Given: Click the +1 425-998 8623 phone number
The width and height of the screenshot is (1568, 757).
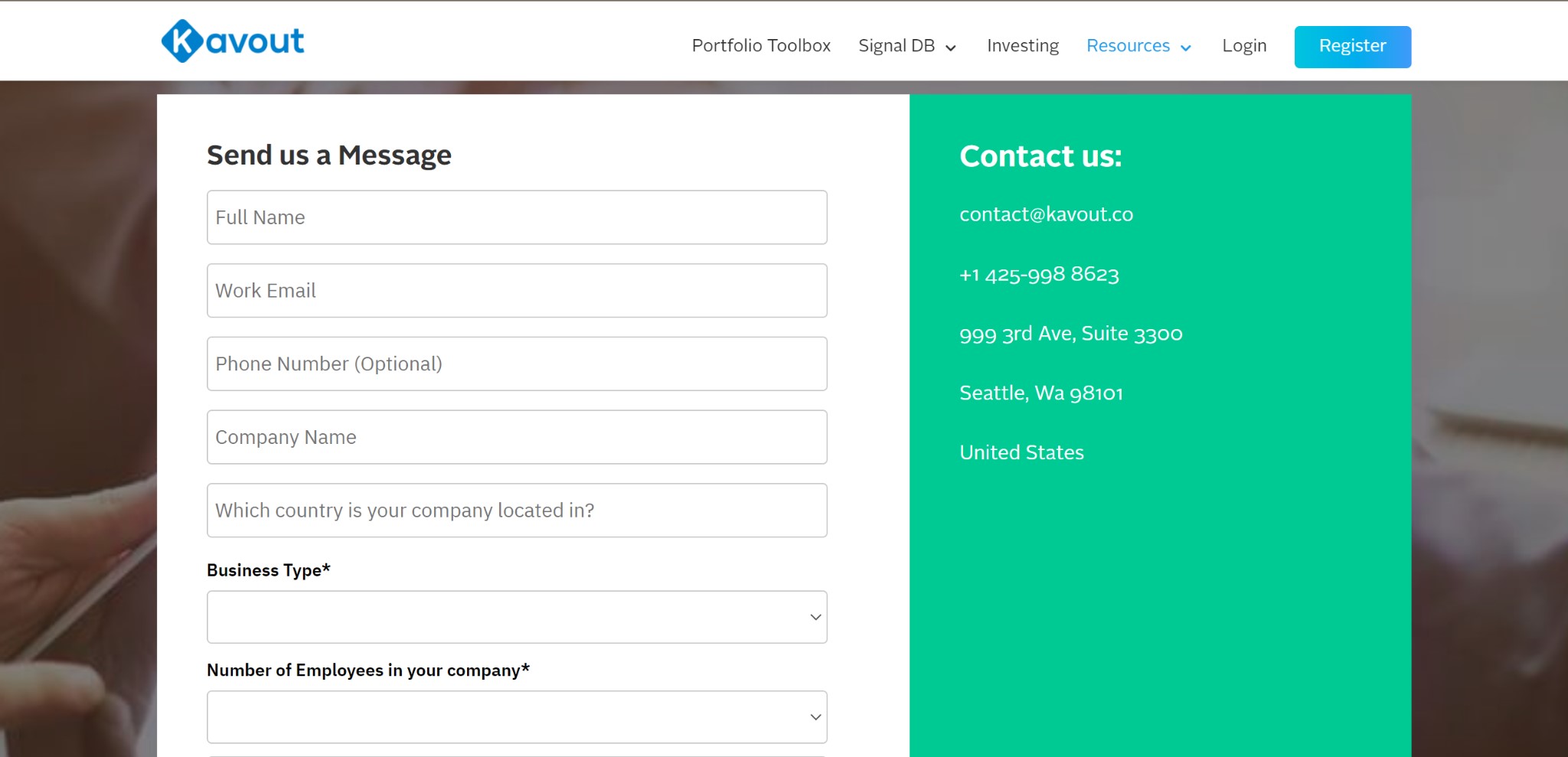Looking at the screenshot, I should click(1039, 274).
